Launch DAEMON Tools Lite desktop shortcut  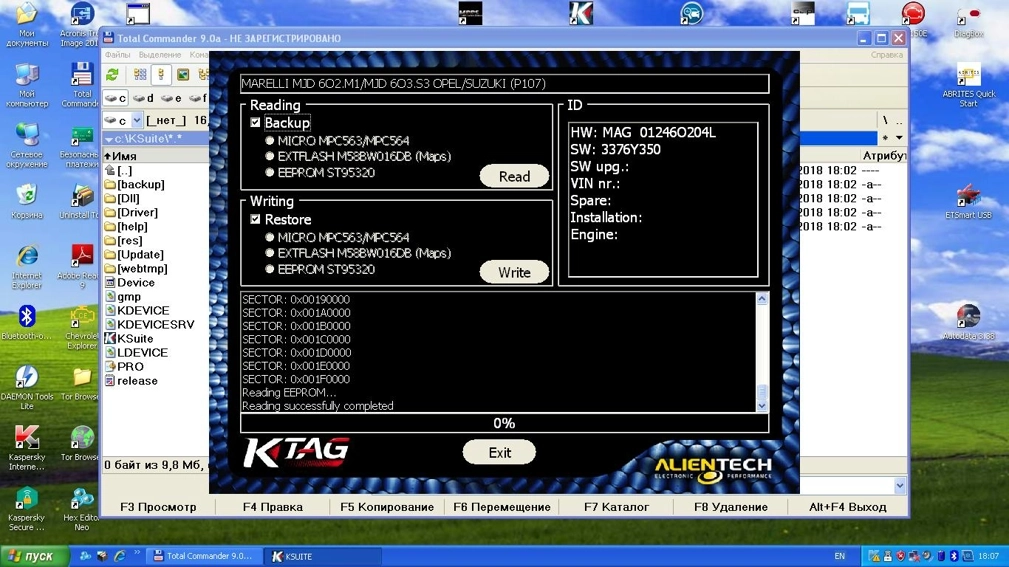[26, 388]
